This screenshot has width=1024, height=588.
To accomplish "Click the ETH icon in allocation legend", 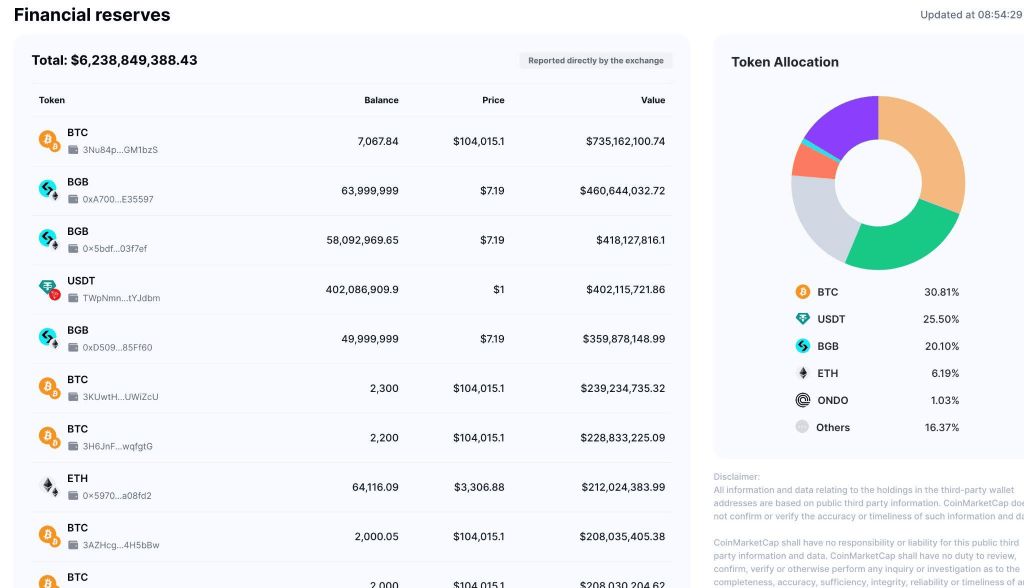I will [803, 373].
